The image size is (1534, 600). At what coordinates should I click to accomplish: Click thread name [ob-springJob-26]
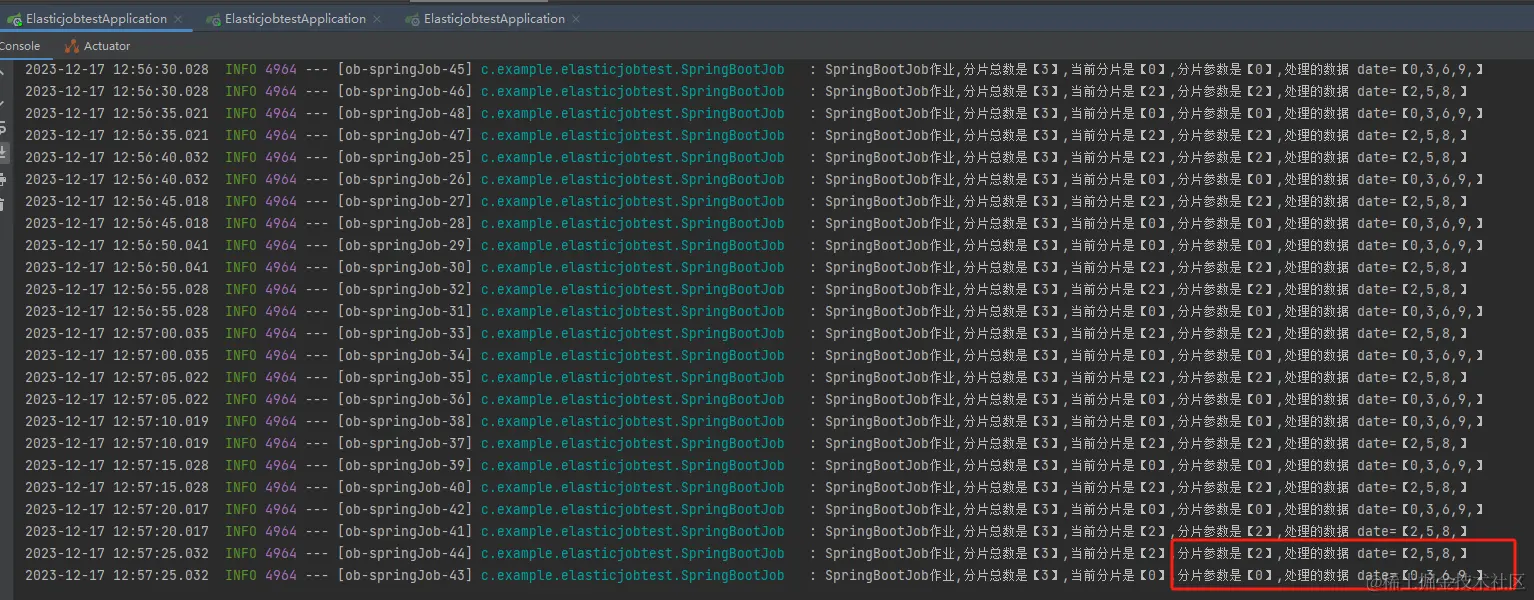click(405, 179)
